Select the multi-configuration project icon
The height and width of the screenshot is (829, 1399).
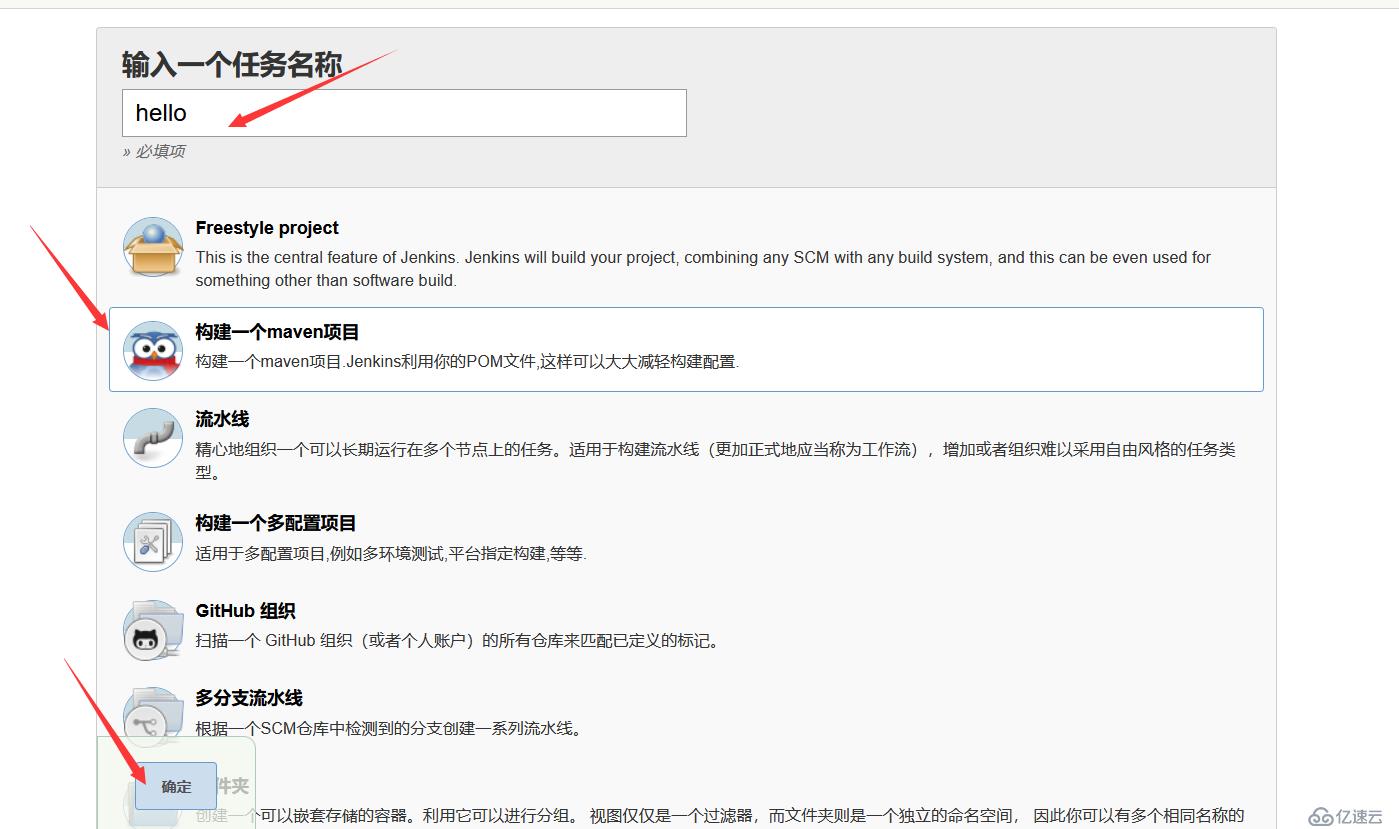pos(153,542)
